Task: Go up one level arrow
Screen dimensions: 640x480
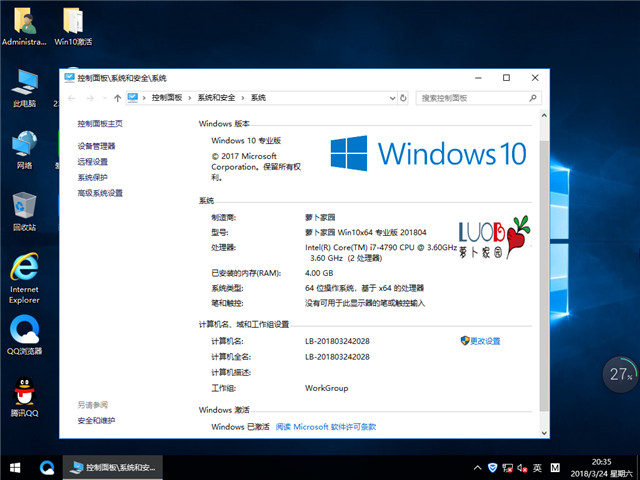Action: tap(118, 98)
